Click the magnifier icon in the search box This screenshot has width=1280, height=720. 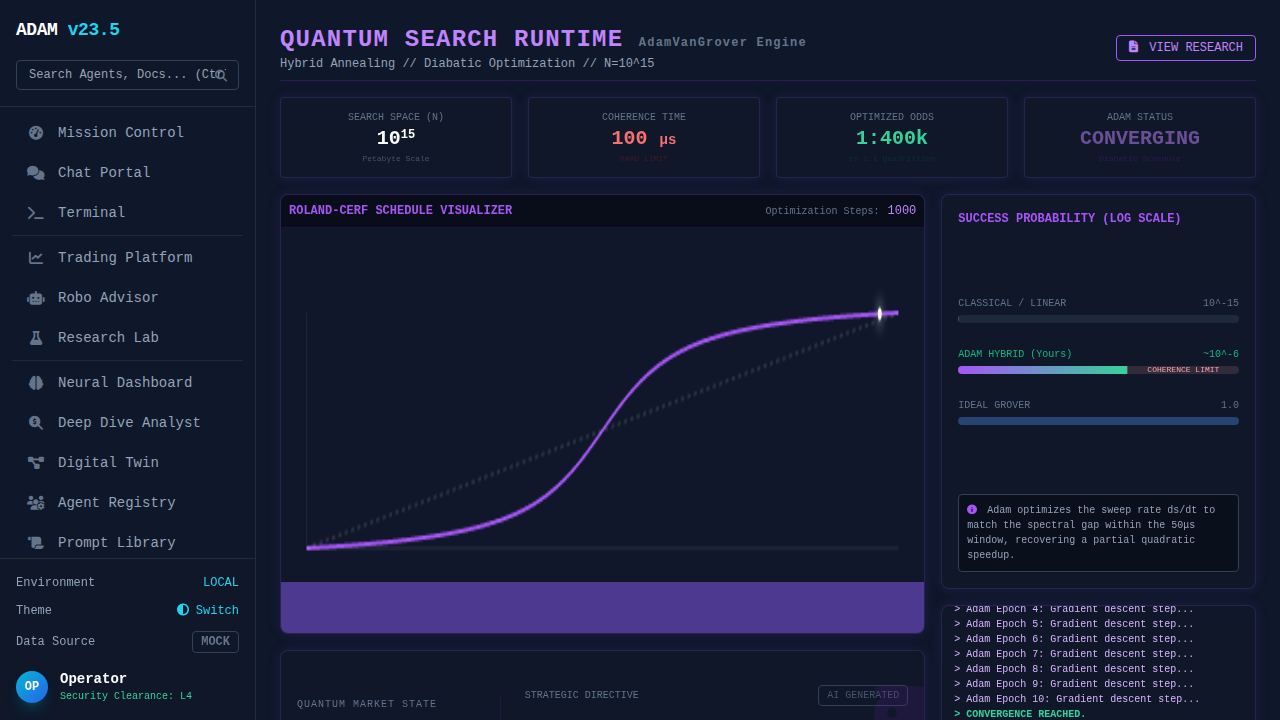click(x=221, y=75)
